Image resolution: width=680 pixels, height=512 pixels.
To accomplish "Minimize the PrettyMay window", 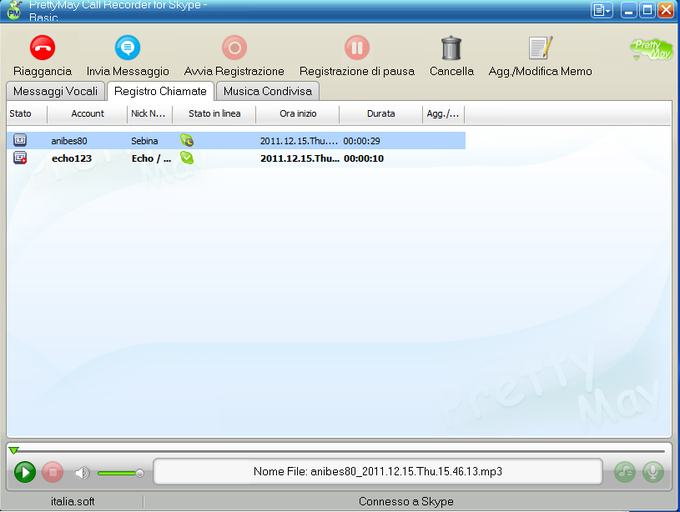I will point(628,10).
